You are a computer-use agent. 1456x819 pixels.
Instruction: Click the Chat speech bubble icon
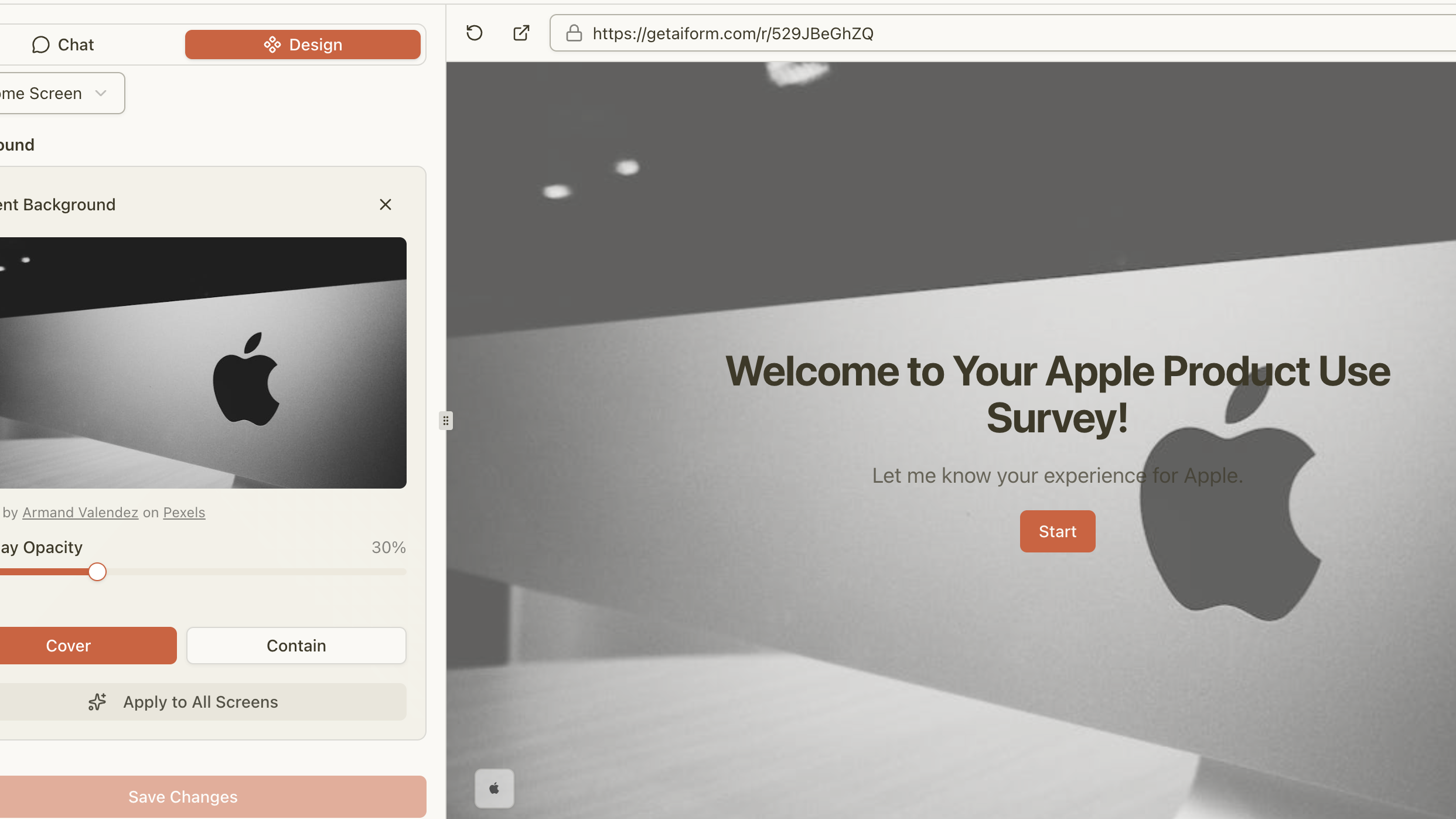[40, 45]
